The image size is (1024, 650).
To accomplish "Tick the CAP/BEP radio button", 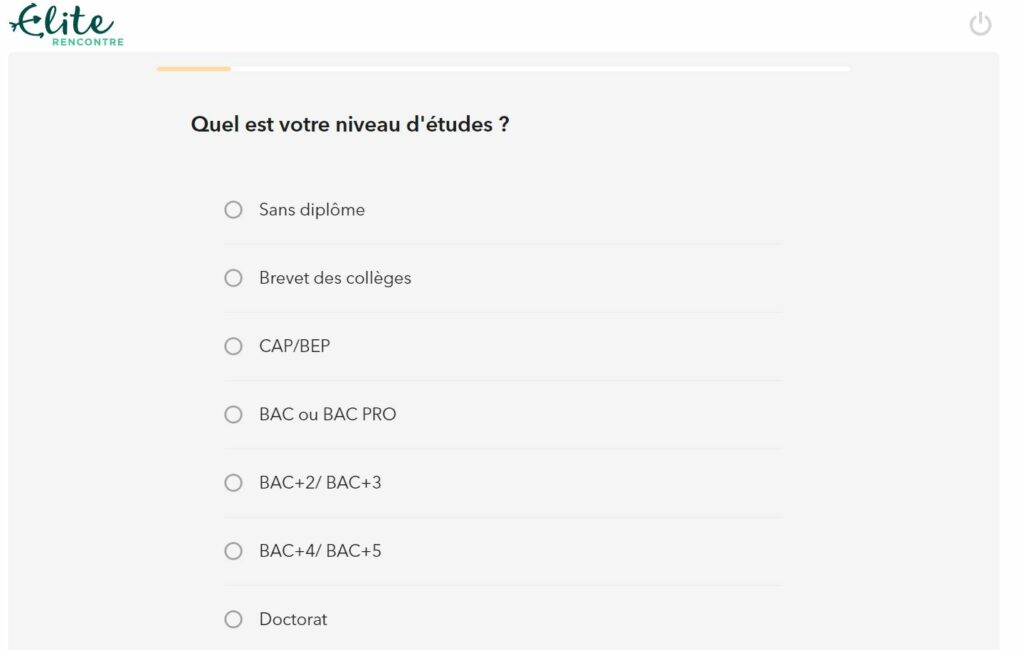I will [x=233, y=346].
